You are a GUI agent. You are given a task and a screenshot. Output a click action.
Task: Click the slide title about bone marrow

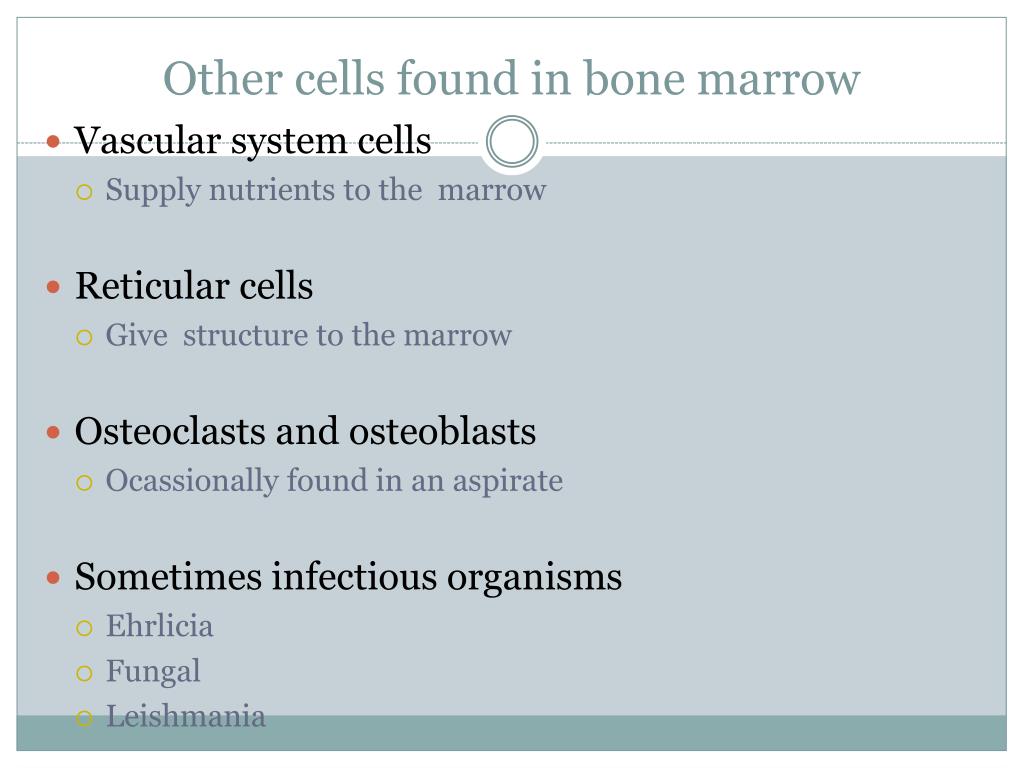click(511, 78)
